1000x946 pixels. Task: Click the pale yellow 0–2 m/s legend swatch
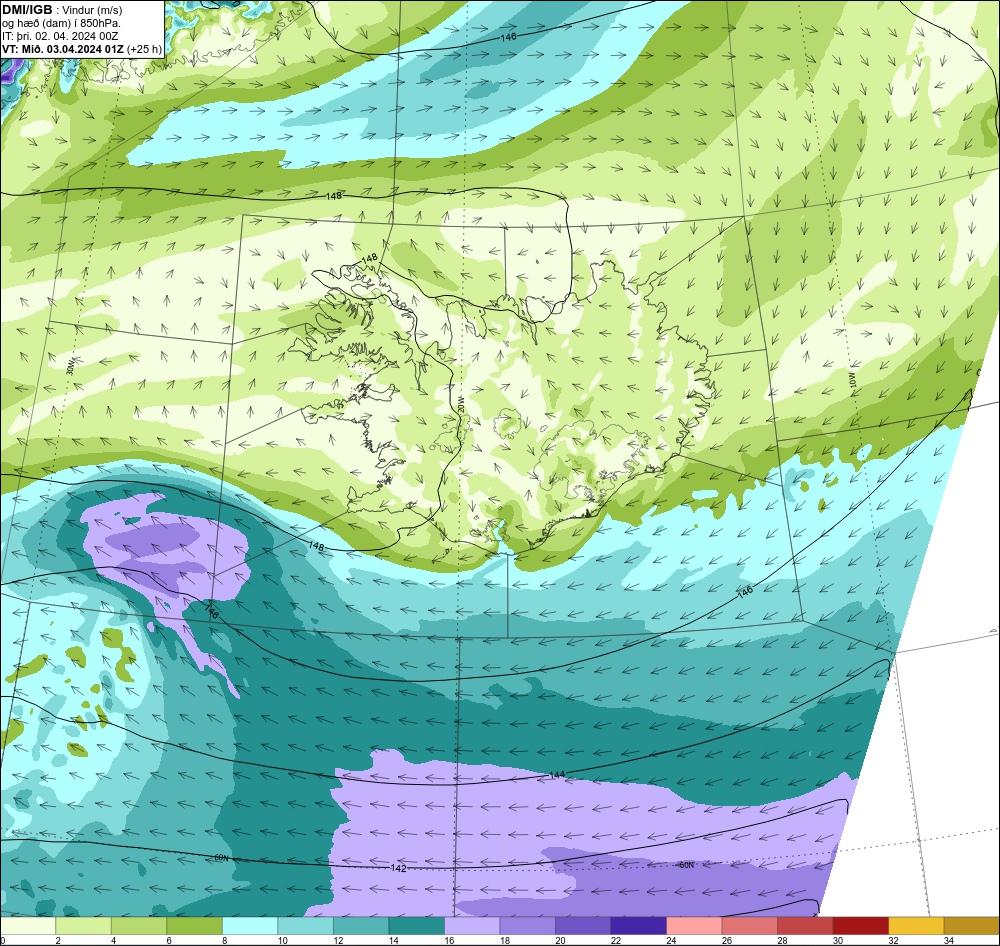click(28, 925)
